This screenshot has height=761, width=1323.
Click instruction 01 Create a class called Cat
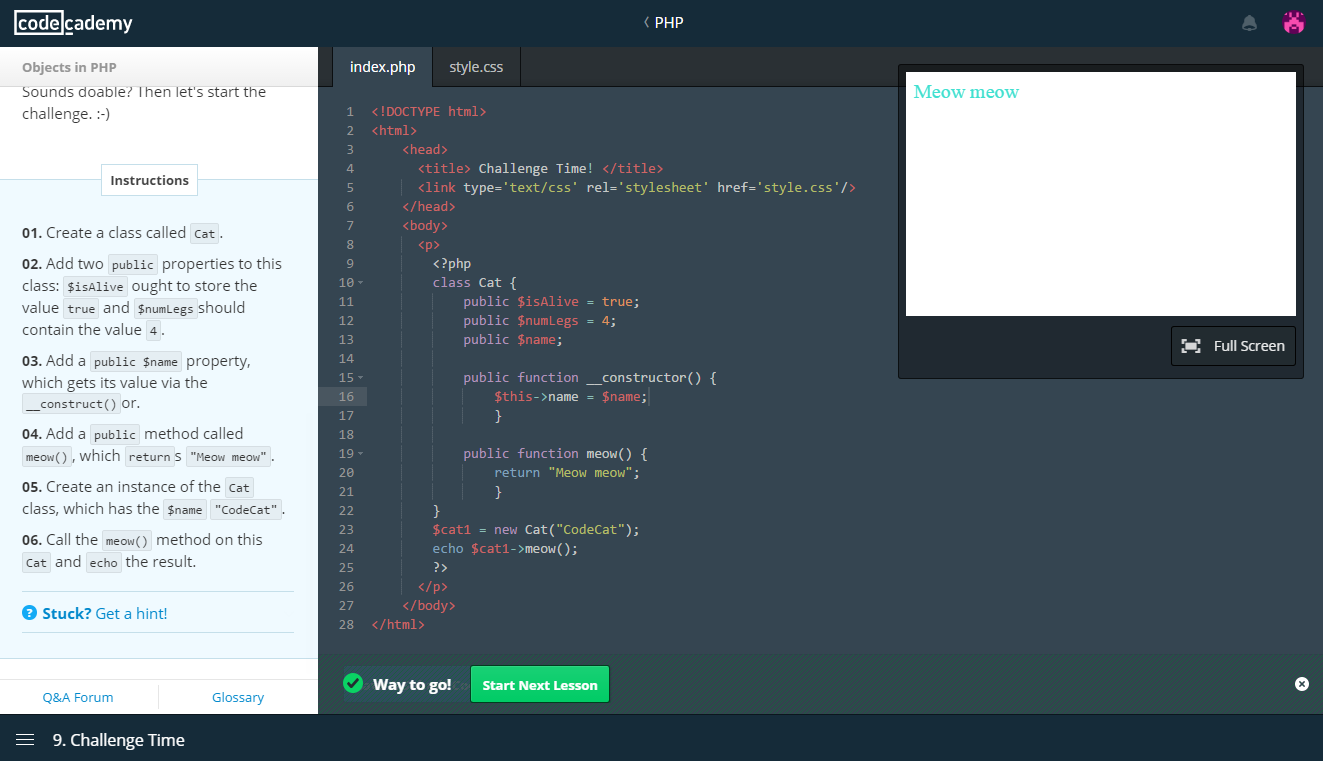[123, 233]
